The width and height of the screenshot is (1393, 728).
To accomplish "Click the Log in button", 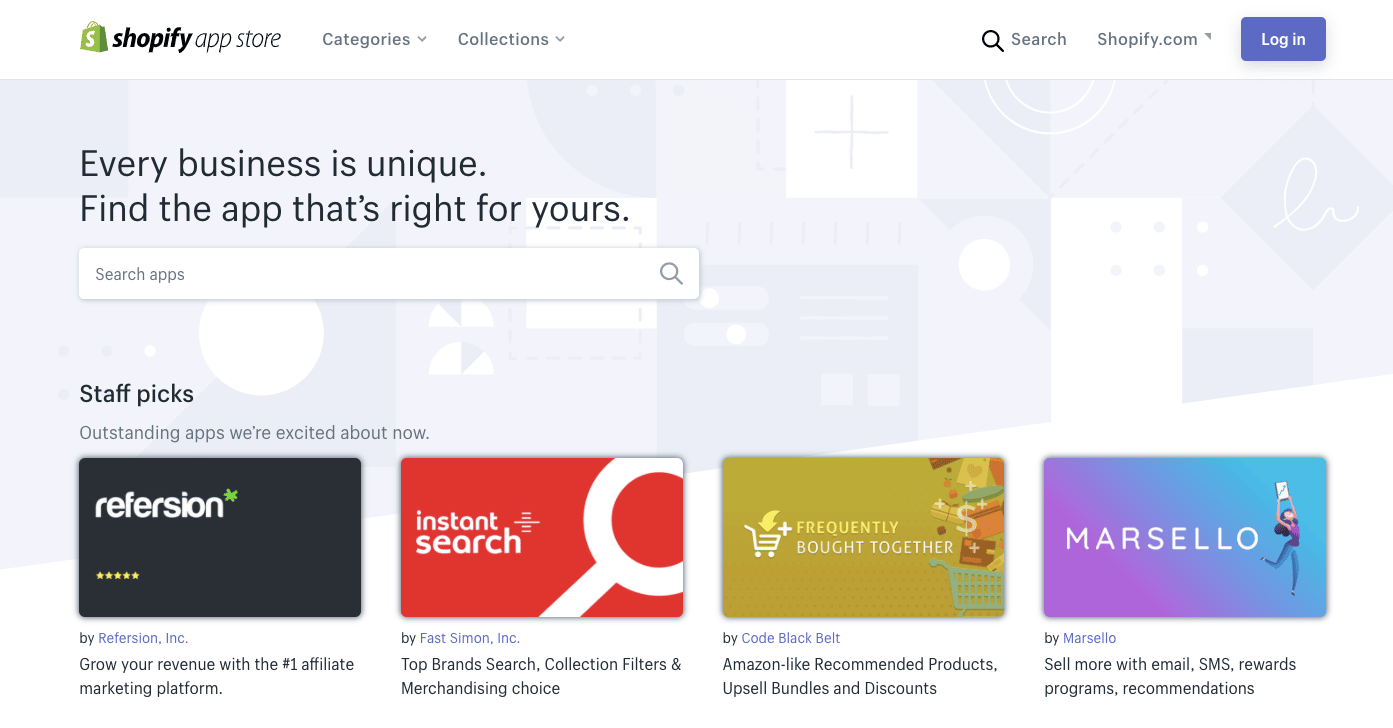I will click(1283, 39).
